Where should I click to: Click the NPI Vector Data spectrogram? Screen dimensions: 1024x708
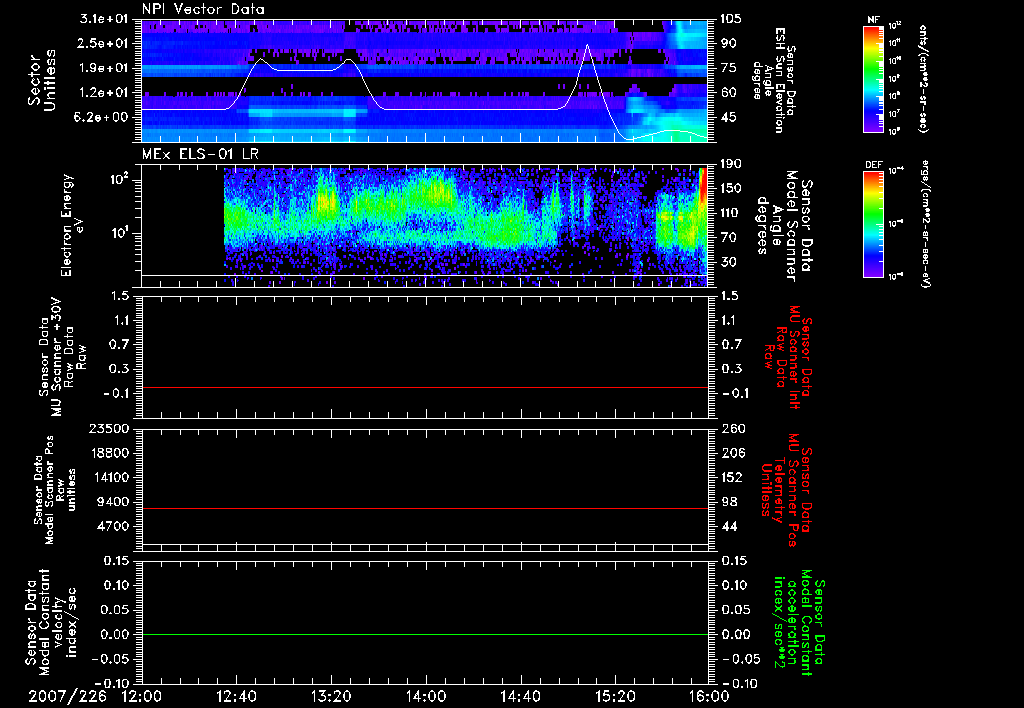pyautogui.click(x=424, y=80)
